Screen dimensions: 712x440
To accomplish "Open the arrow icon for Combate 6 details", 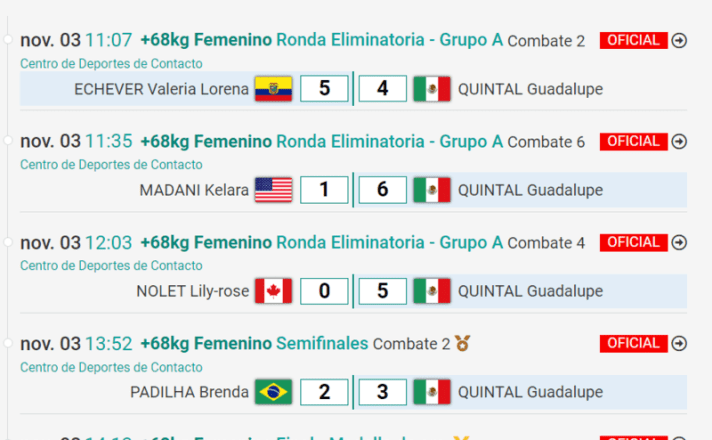I will click(x=680, y=141).
